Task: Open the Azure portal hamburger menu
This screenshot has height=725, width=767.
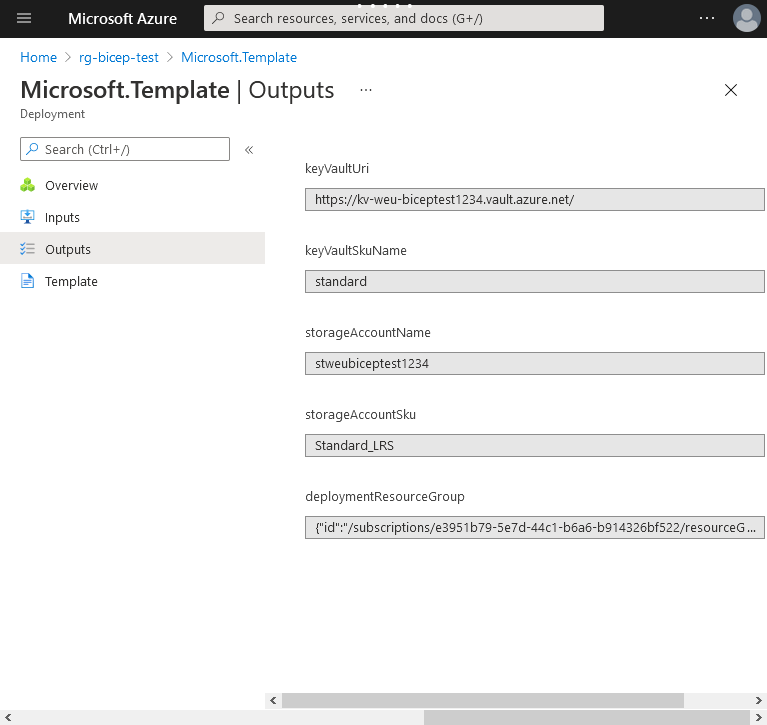Action: tap(24, 18)
